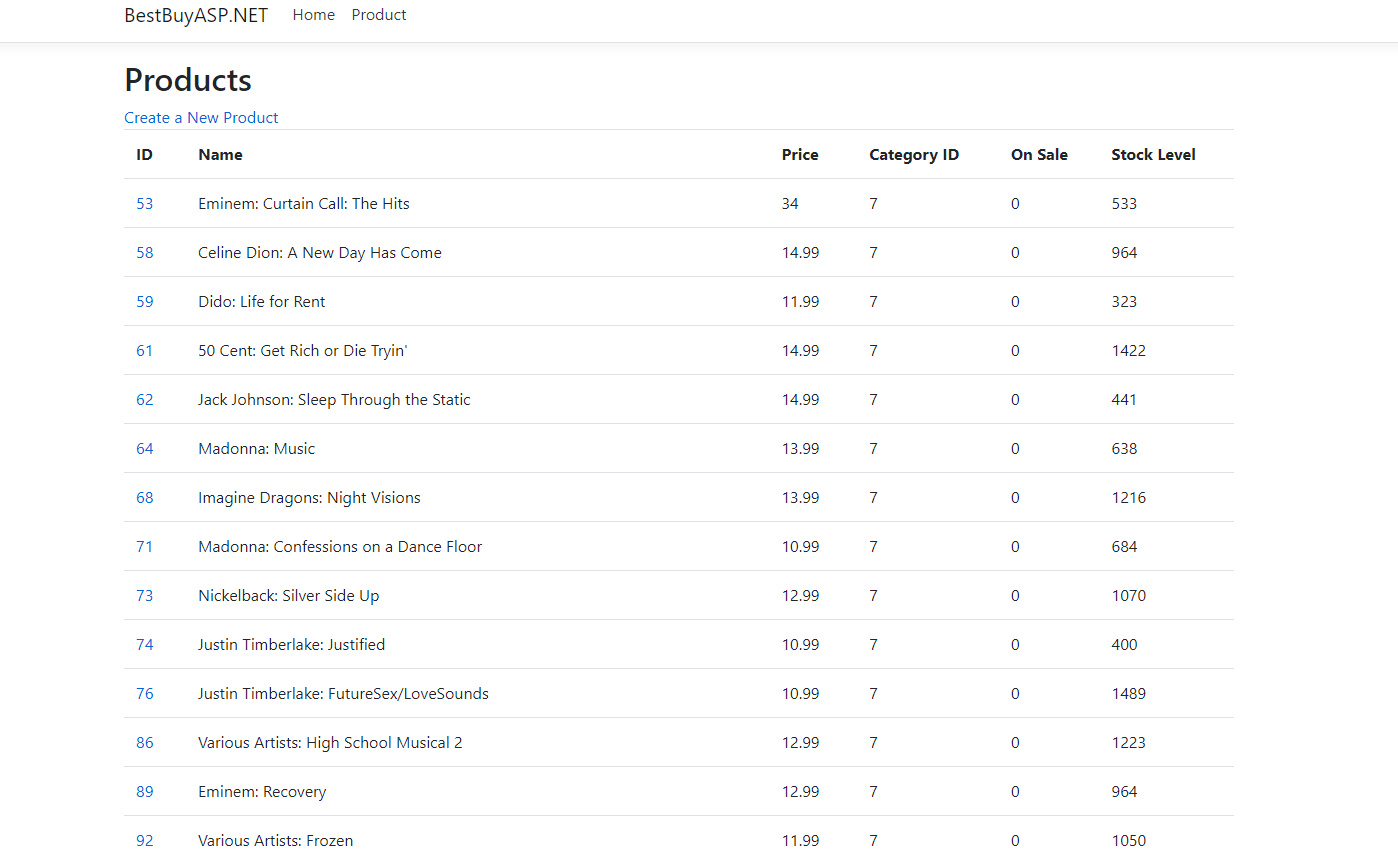
Task: Click product ID 73 link
Action: (x=145, y=596)
